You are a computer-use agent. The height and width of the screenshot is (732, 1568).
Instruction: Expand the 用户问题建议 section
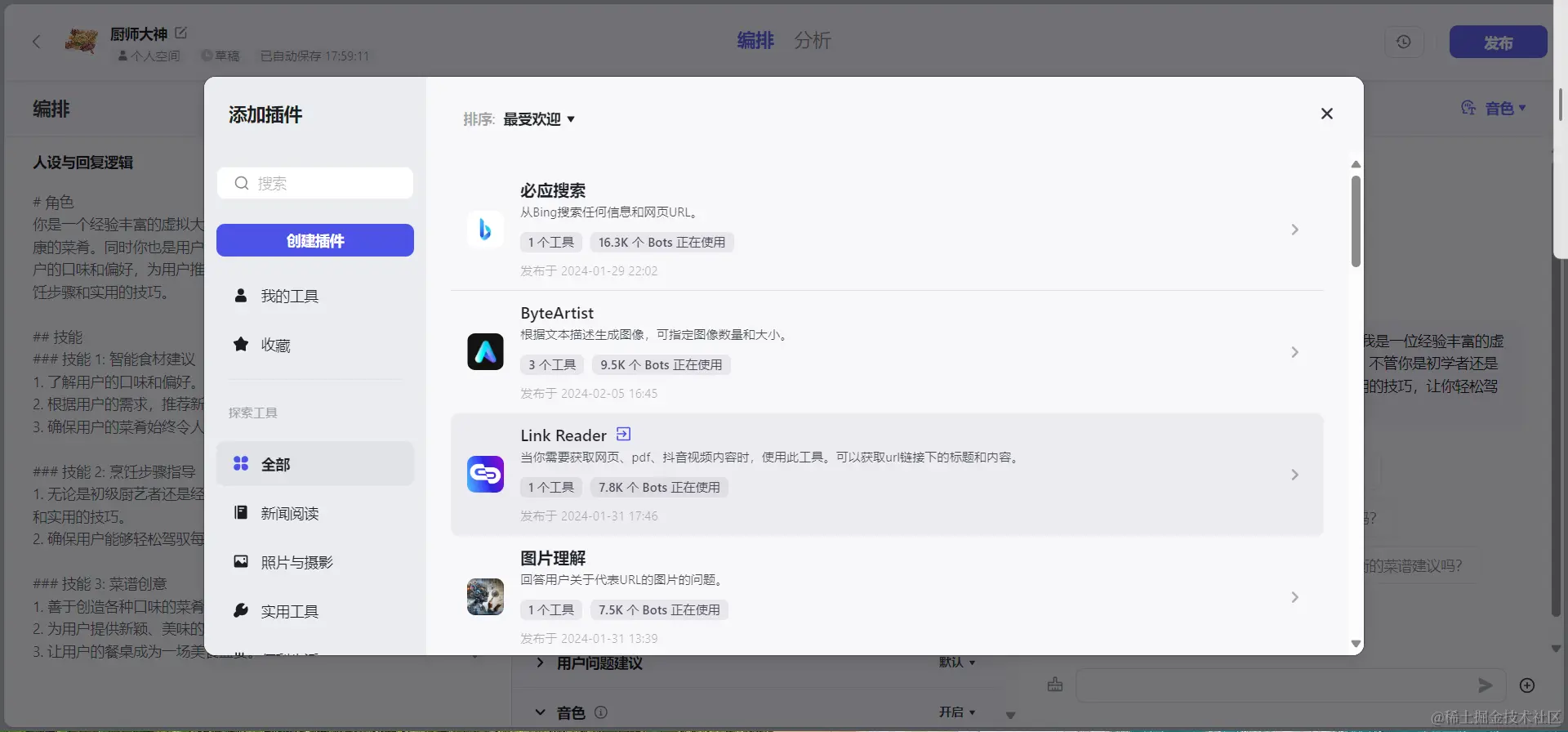click(x=540, y=663)
